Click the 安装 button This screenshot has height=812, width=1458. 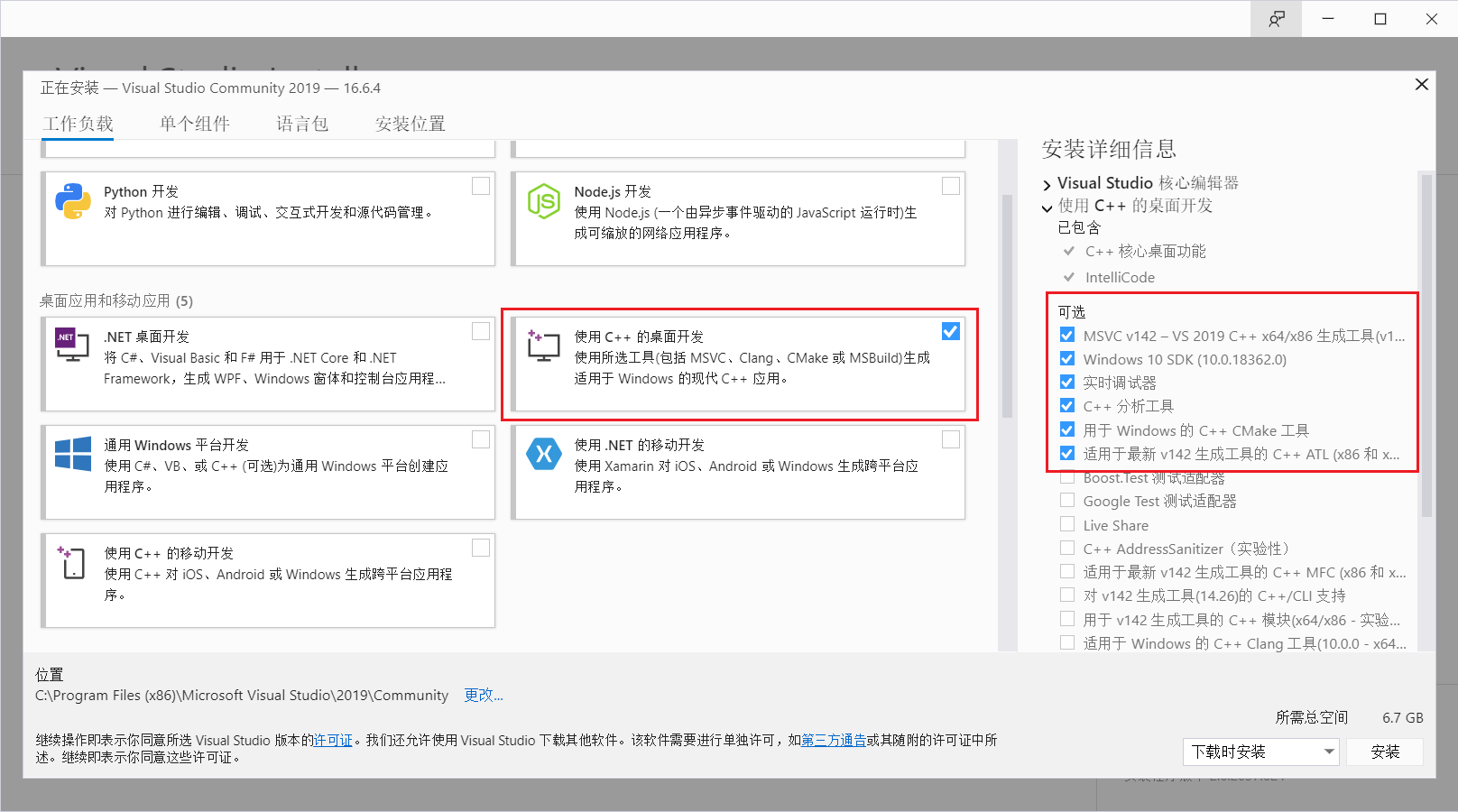pos(1385,752)
